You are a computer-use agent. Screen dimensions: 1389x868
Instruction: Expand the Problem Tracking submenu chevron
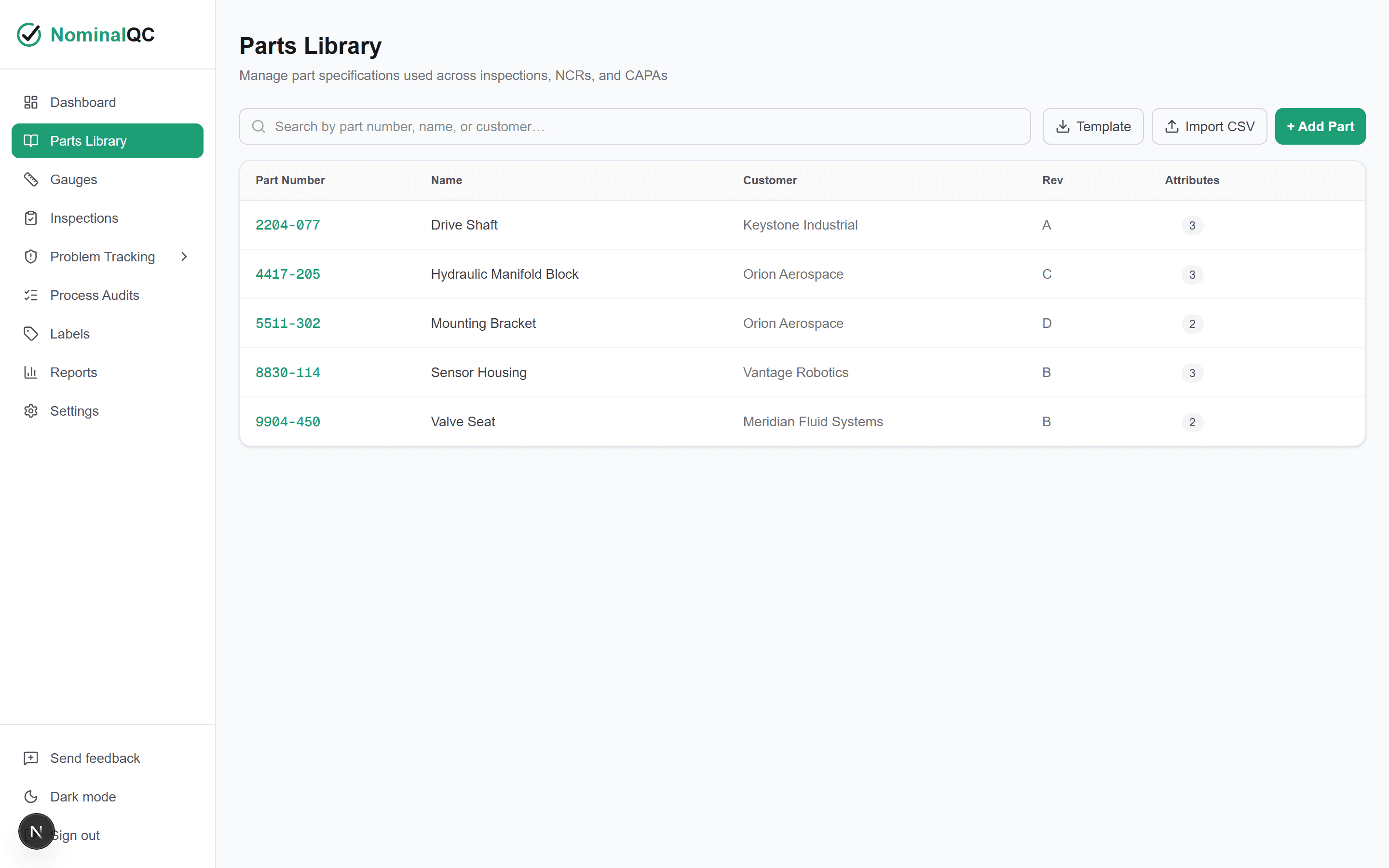[x=184, y=257]
